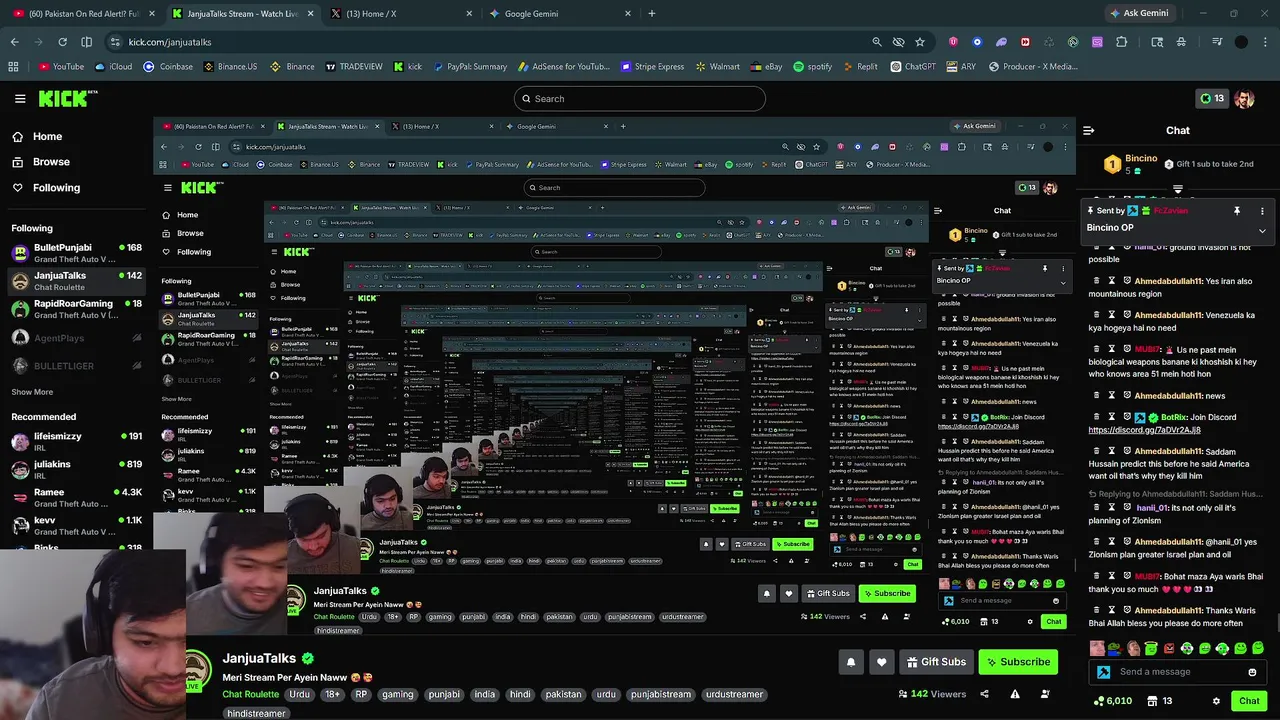Open the Kick hamburger sidebar menu
The height and width of the screenshot is (720, 1280).
(20, 98)
